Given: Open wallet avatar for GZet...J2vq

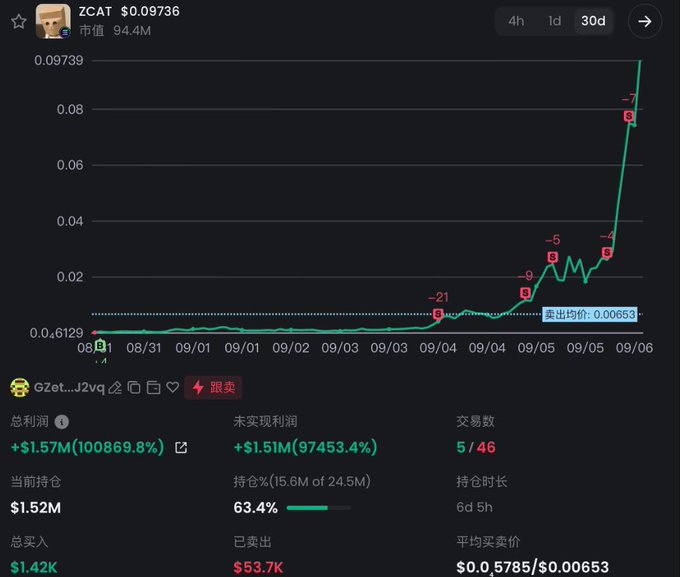Looking at the screenshot, I should 20,387.
